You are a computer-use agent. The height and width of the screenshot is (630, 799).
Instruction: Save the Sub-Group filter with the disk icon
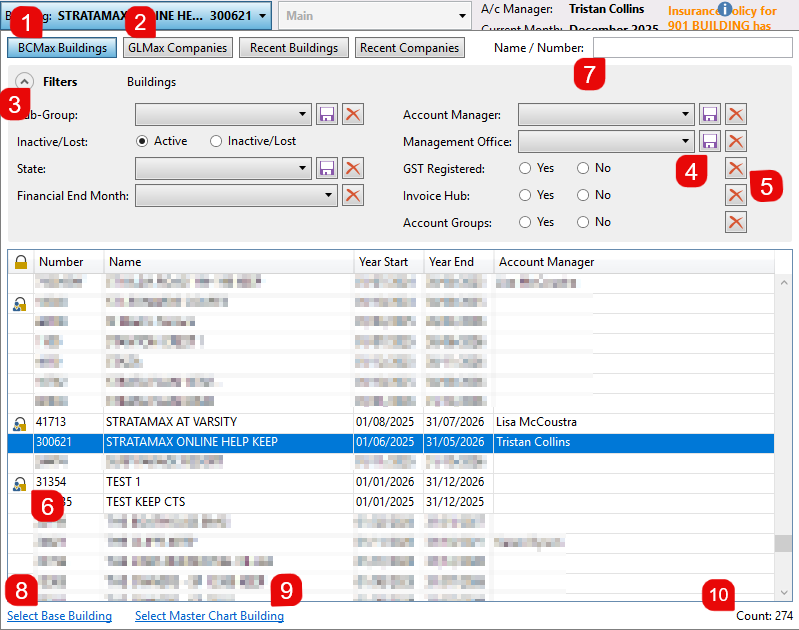(x=327, y=114)
